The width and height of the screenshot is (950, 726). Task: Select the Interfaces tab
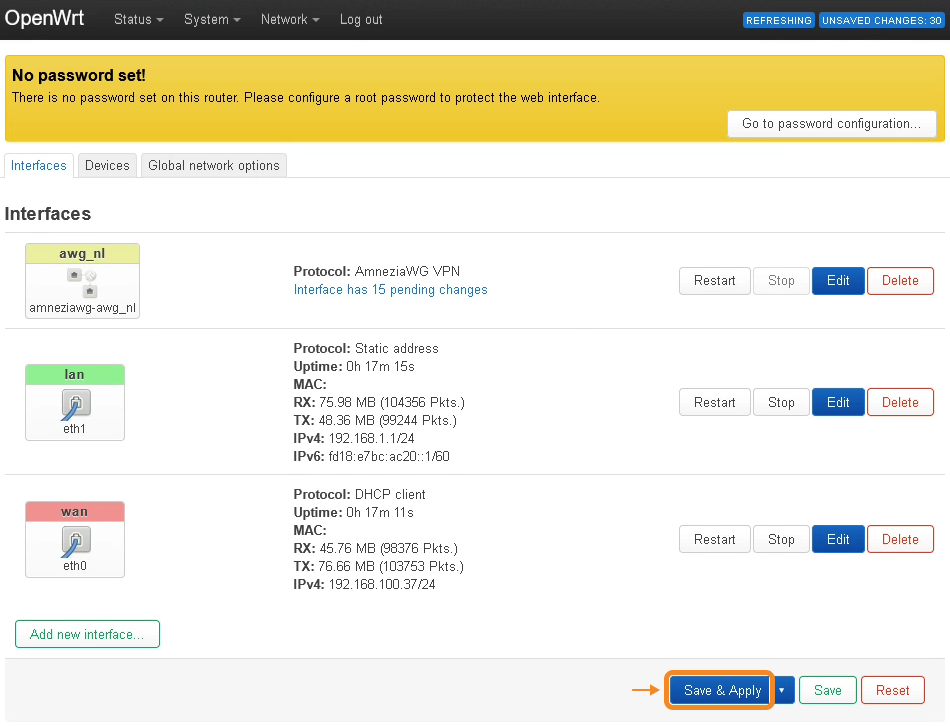(x=39, y=166)
